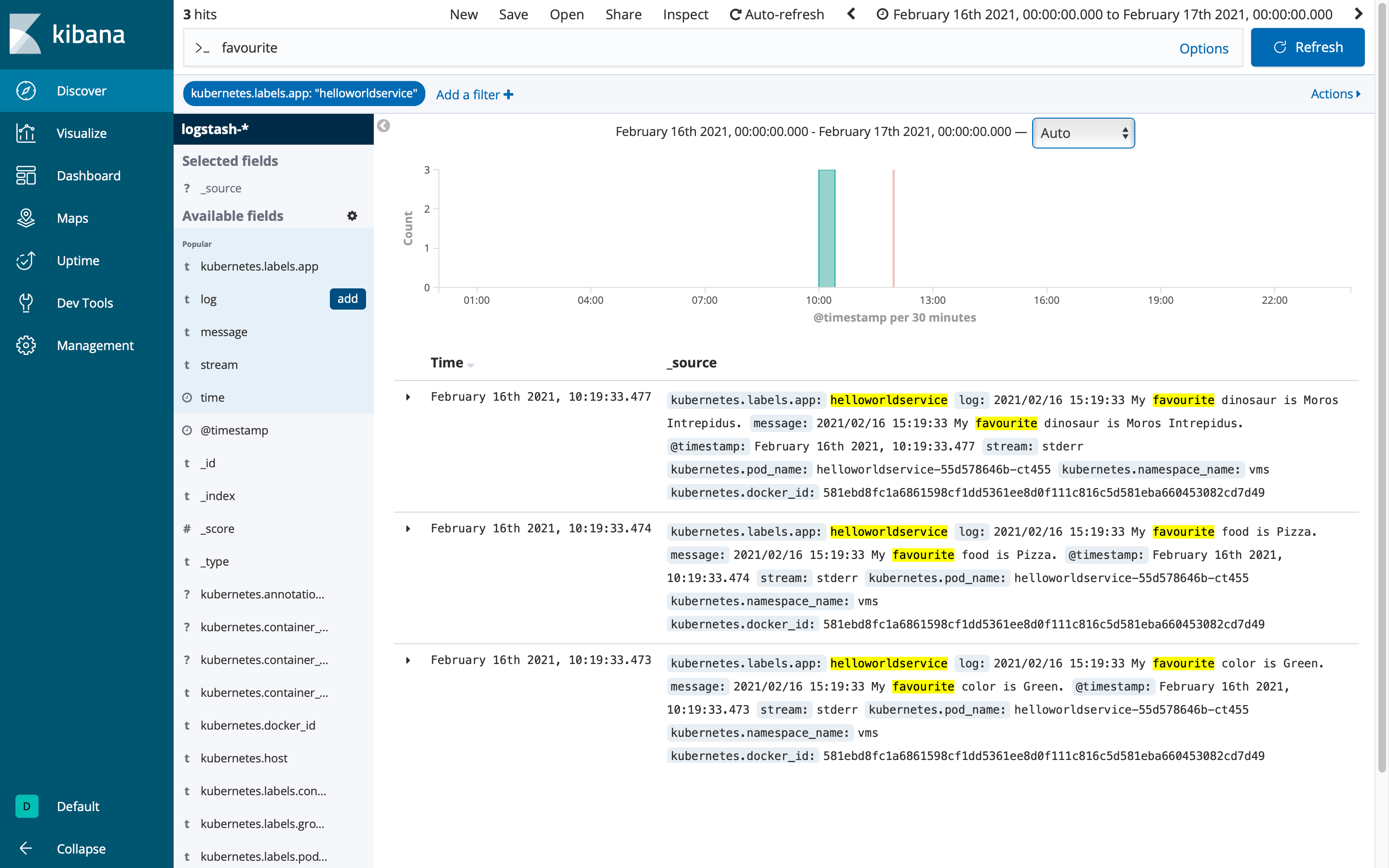Open the Auto interval dropdown
This screenshot has width=1389, height=868.
[x=1082, y=133]
